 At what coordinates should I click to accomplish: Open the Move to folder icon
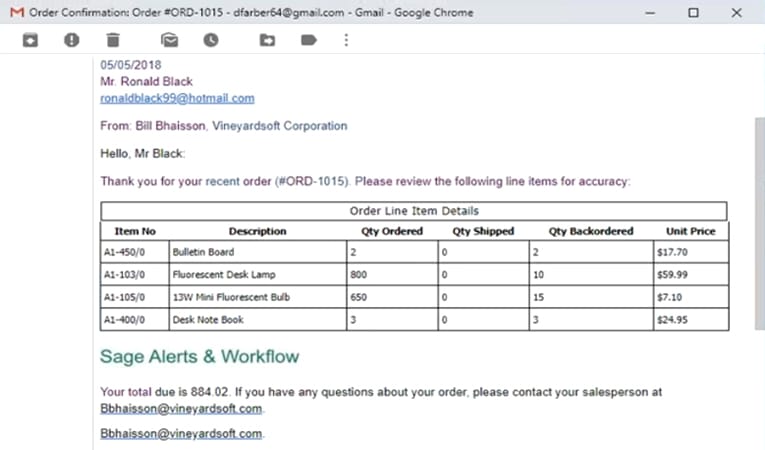pyautogui.click(x=267, y=40)
